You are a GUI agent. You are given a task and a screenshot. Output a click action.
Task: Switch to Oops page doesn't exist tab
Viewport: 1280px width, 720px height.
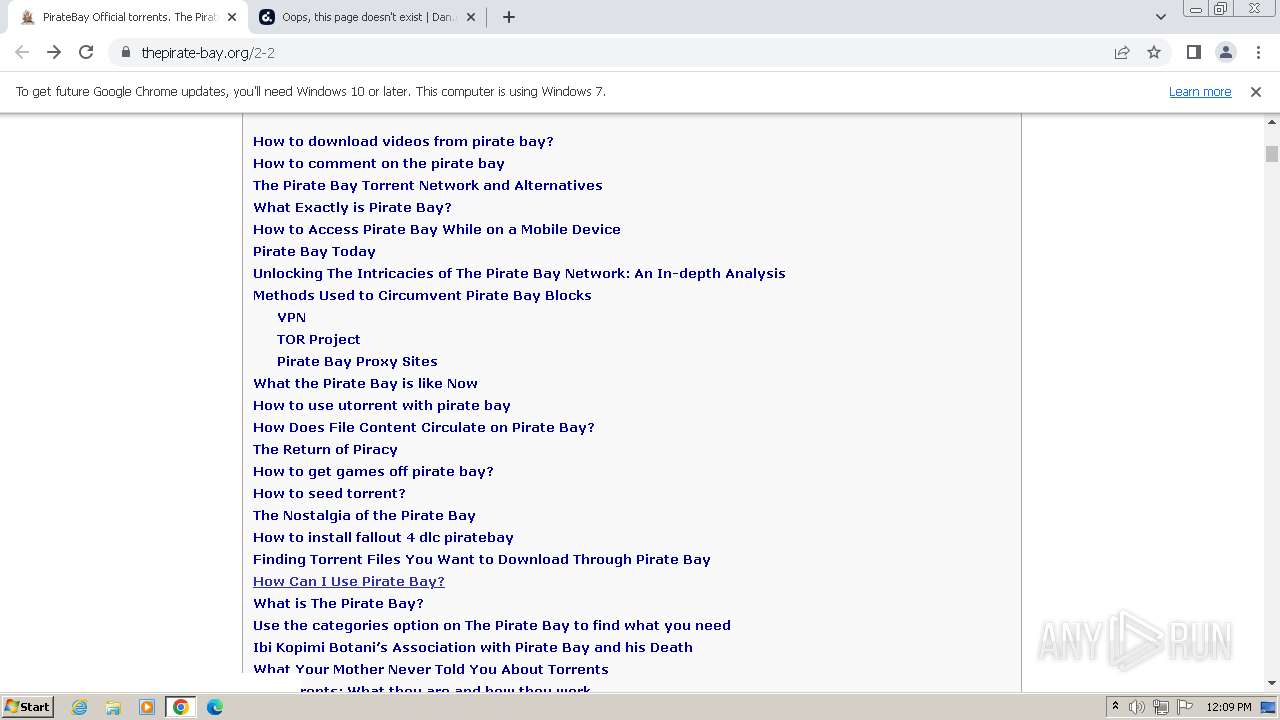[x=367, y=17]
